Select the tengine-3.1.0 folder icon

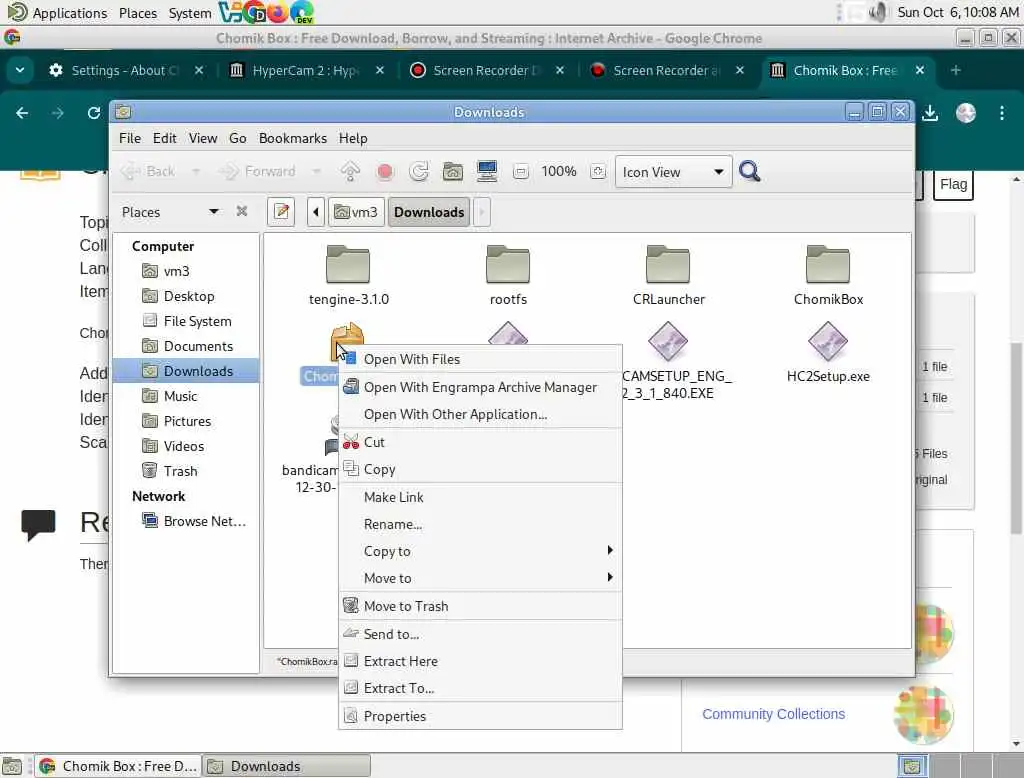tap(348, 265)
